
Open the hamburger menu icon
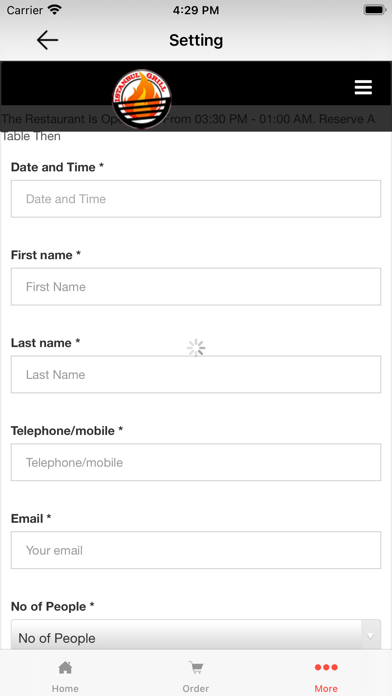pos(363,87)
